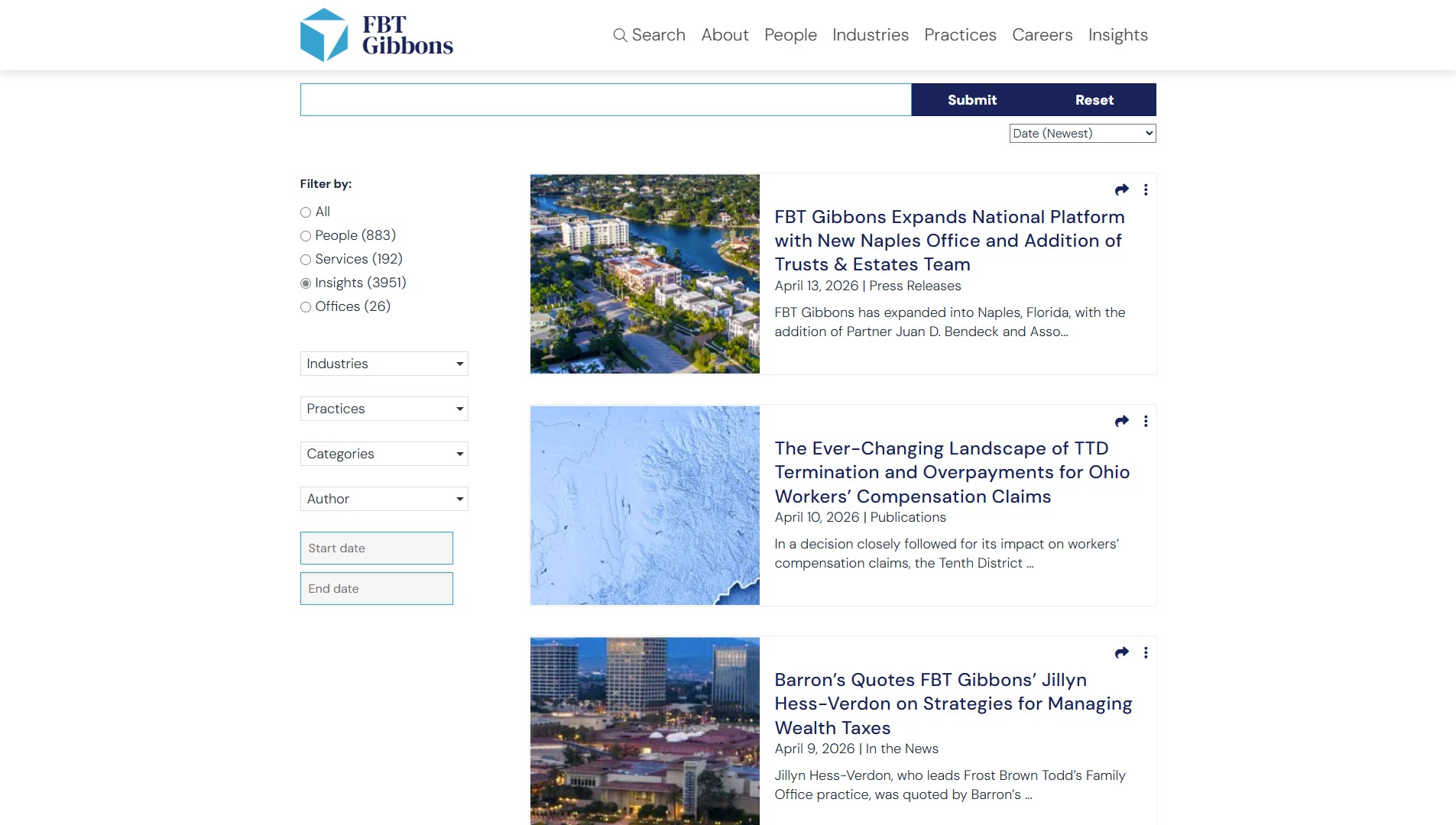Click the FBT Gibbons logo
This screenshot has height=825, width=1456.
[x=376, y=34]
